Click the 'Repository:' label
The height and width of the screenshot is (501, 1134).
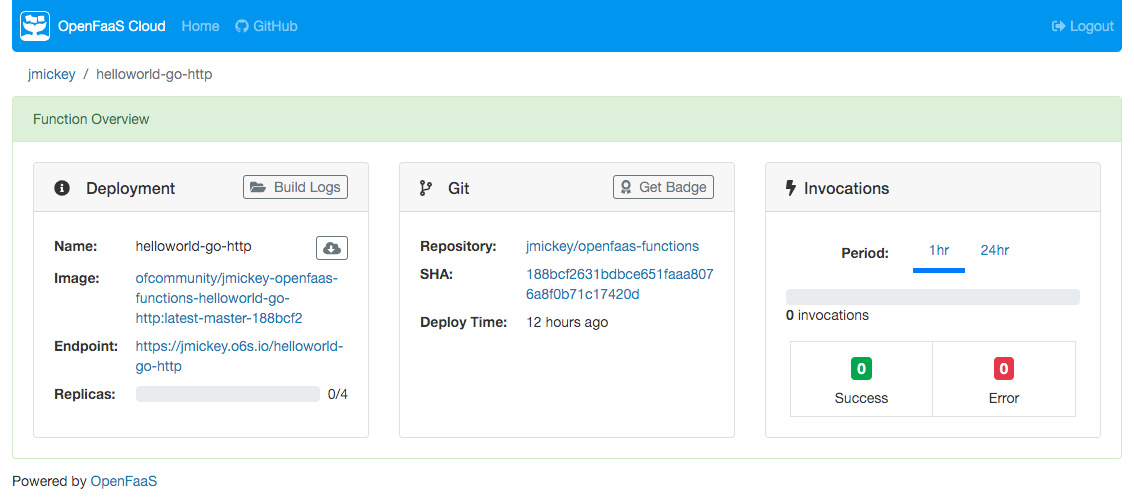pos(458,246)
